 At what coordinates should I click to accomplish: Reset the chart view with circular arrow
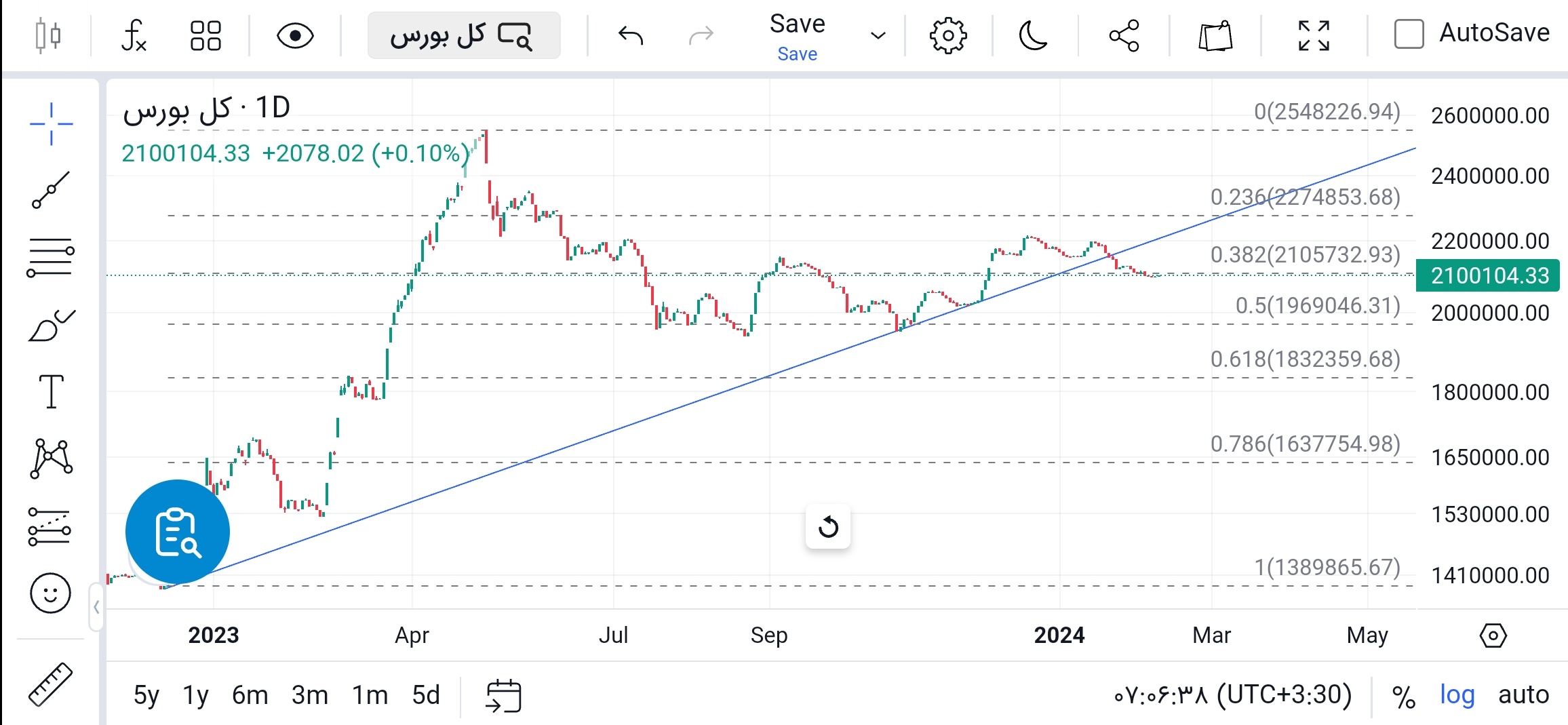point(827,526)
